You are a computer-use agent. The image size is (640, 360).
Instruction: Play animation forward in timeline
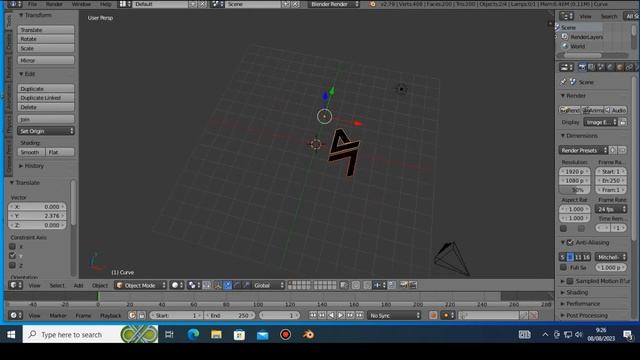coord(340,315)
